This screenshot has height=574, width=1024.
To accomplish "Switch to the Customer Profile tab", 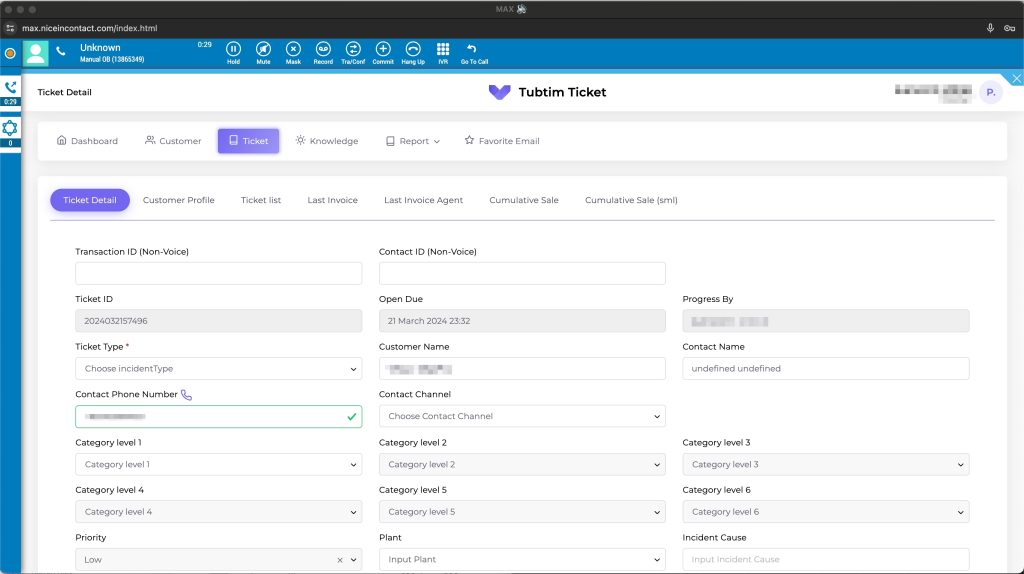I will (178, 200).
